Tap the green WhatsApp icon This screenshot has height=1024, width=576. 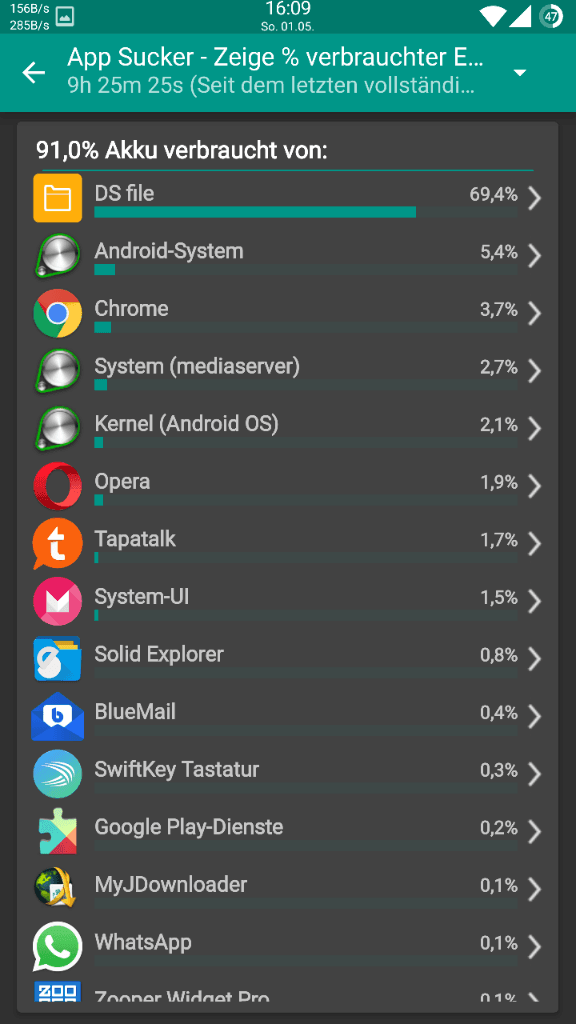pyautogui.click(x=57, y=946)
